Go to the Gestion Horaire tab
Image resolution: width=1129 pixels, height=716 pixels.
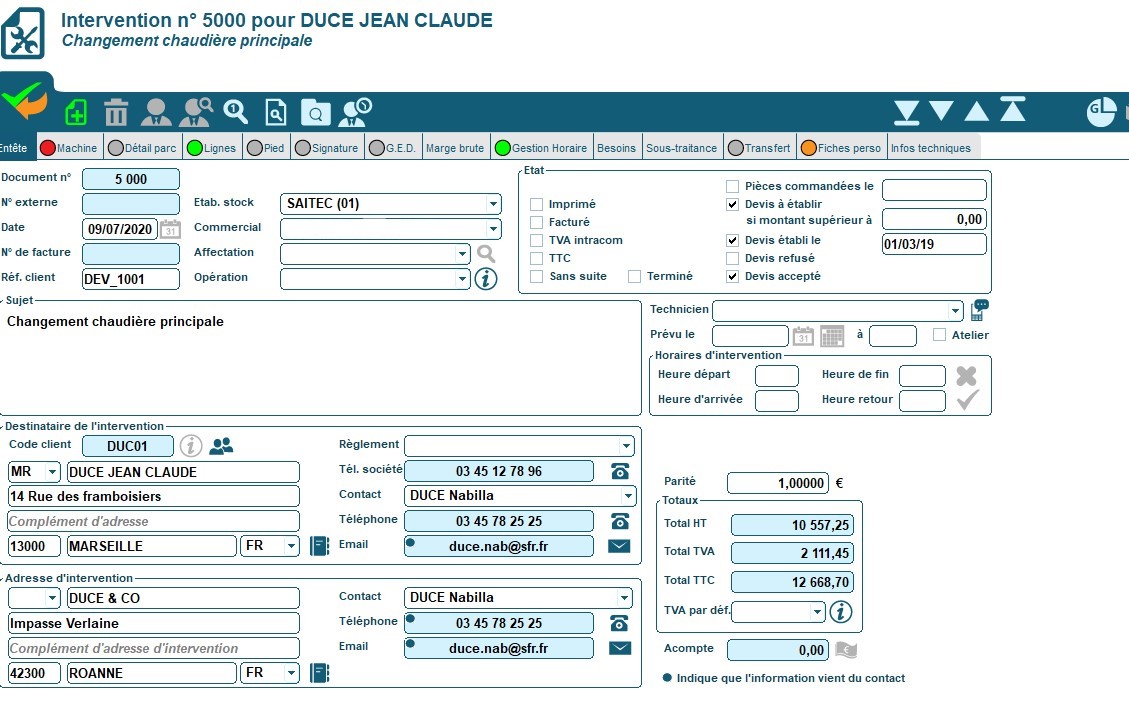pos(541,148)
